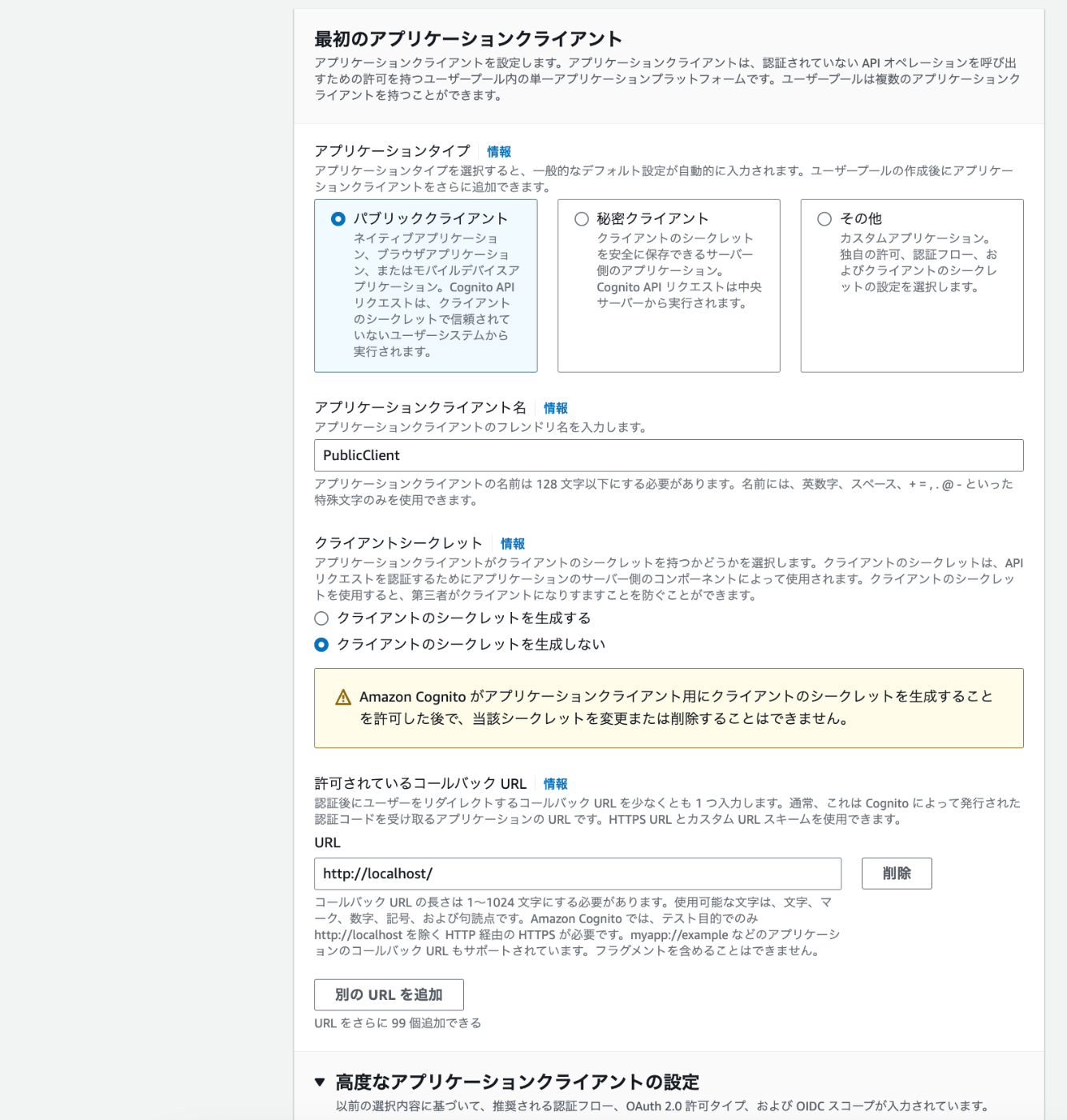
Task: Click the warning triangle icon in the alert
Action: 343,697
